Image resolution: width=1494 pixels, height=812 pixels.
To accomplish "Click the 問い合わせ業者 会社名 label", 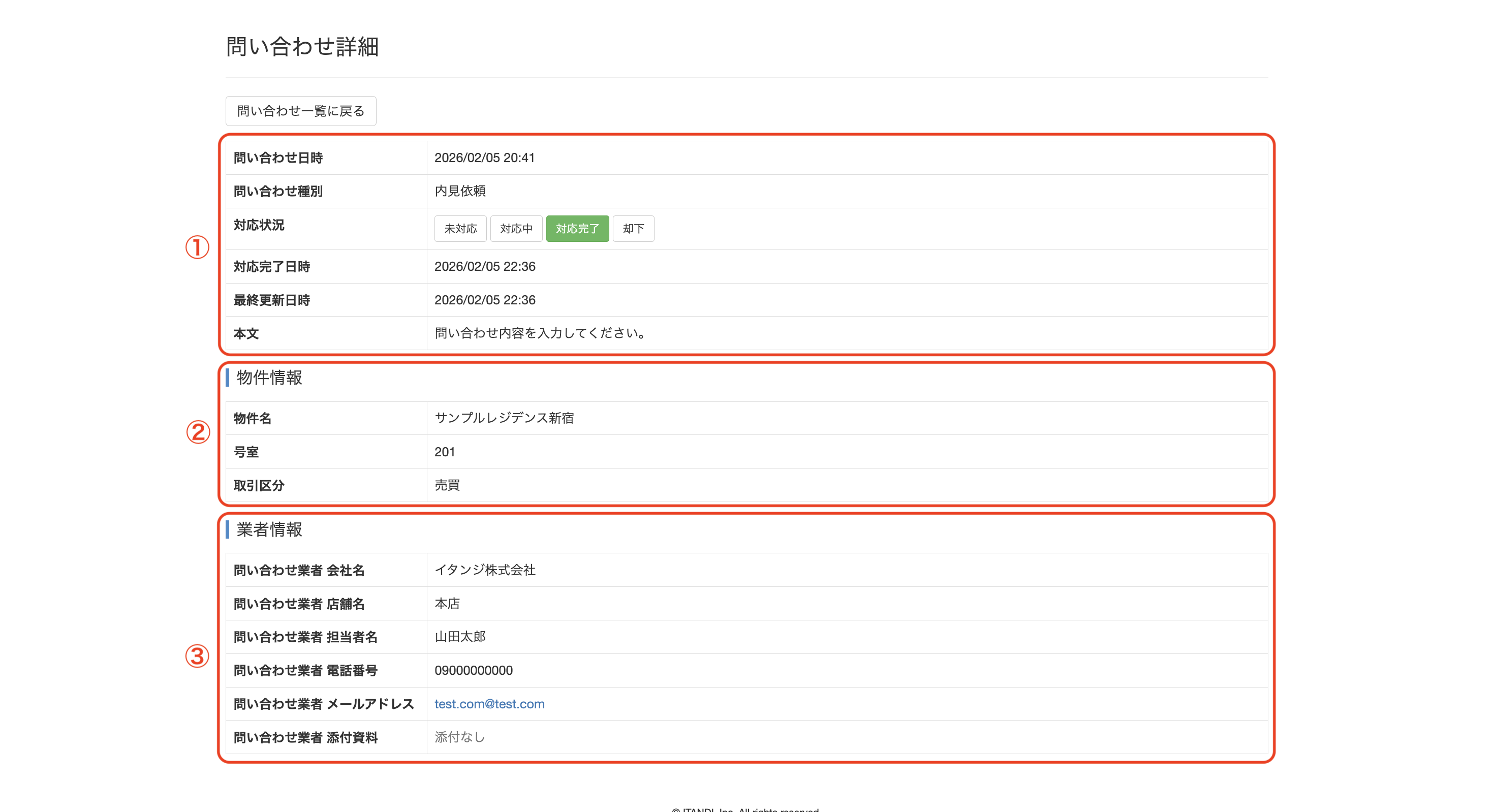I will tap(299, 571).
